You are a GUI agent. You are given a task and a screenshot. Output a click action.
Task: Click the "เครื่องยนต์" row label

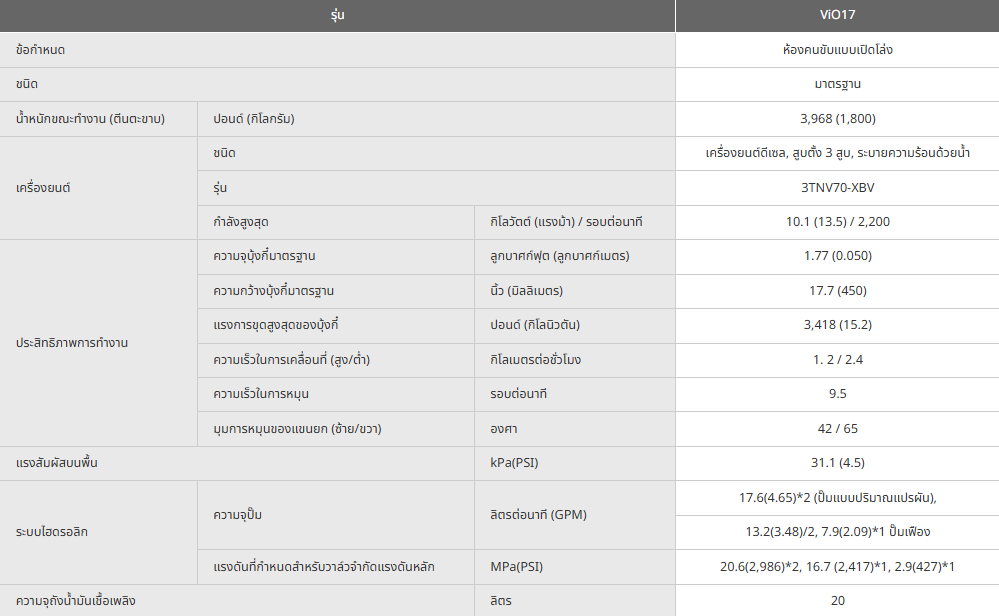tap(44, 187)
